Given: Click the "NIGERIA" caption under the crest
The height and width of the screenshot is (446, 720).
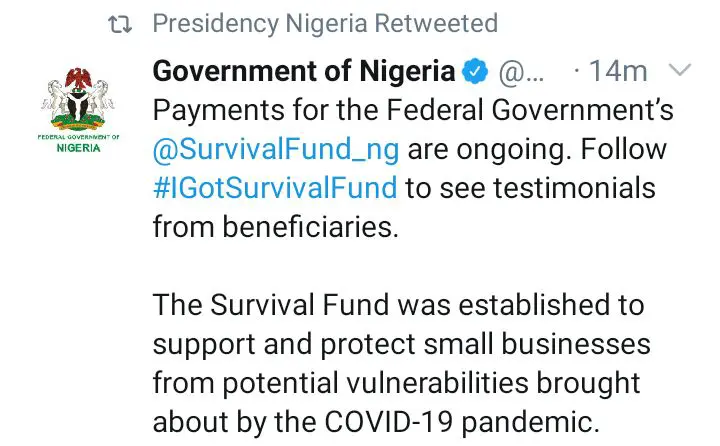Looking at the screenshot, I should pyautogui.click(x=77, y=150).
